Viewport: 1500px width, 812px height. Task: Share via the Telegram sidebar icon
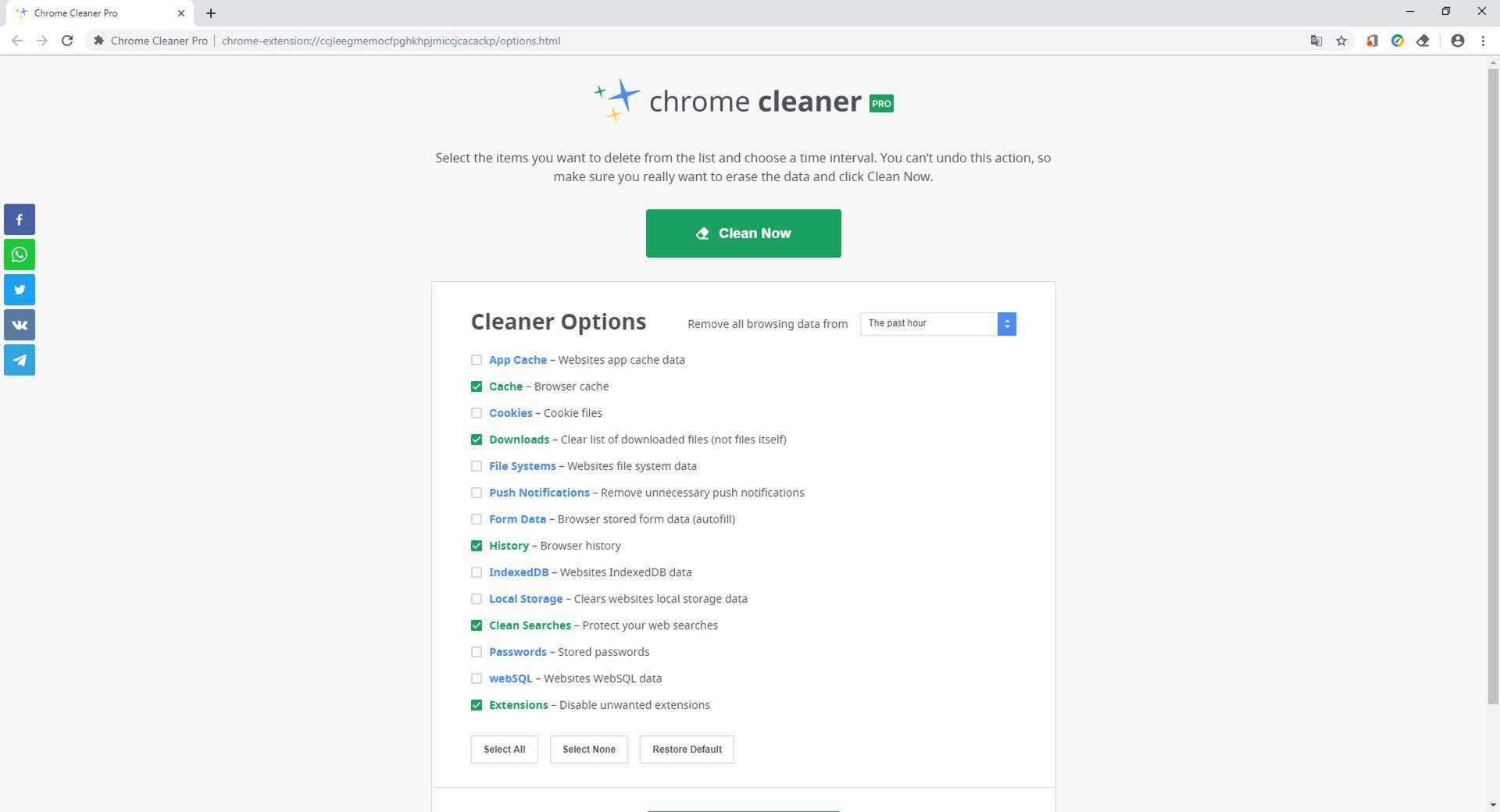click(x=19, y=360)
